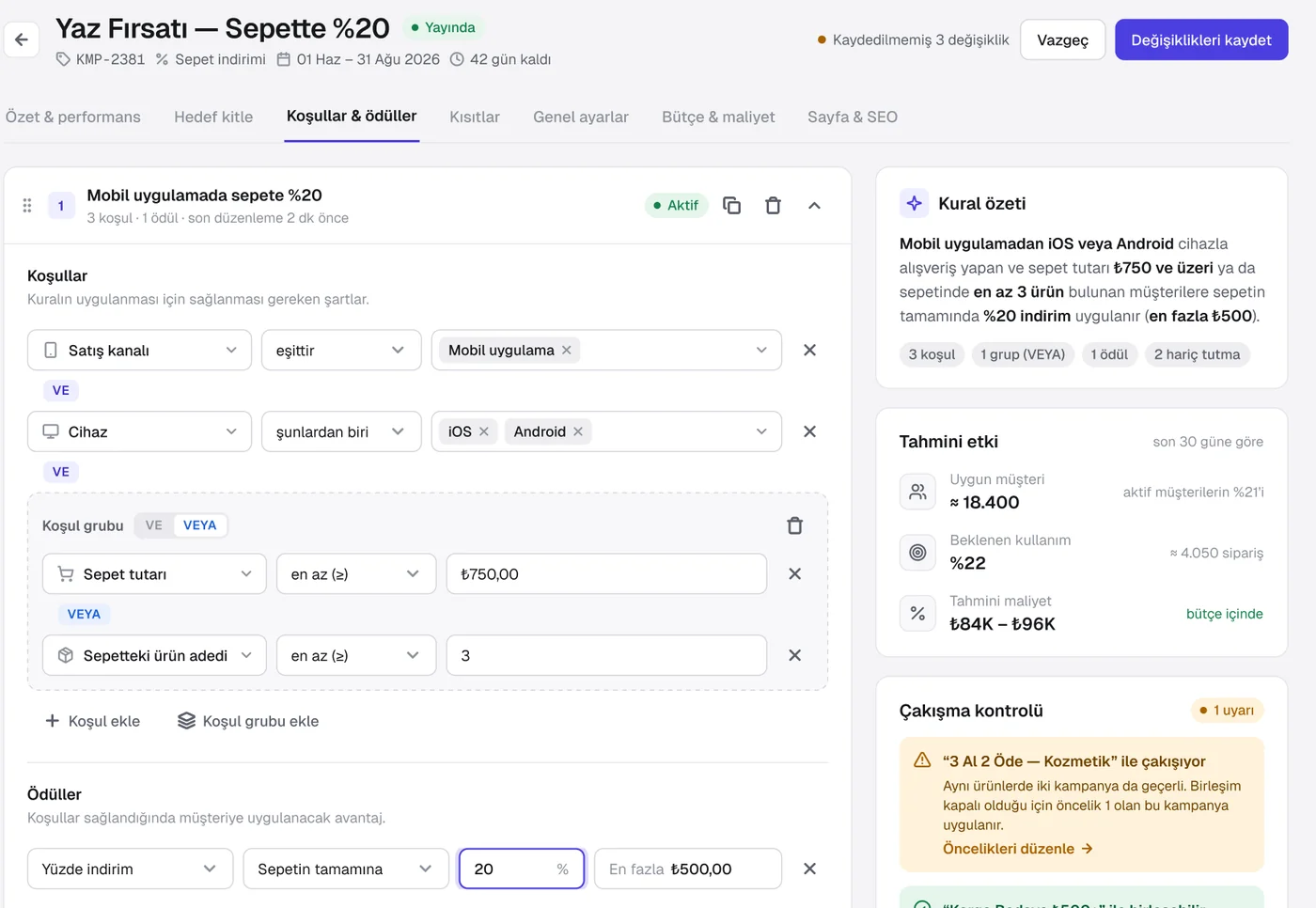
Task: Collapse the rule card with the chevron
Action: (x=814, y=205)
